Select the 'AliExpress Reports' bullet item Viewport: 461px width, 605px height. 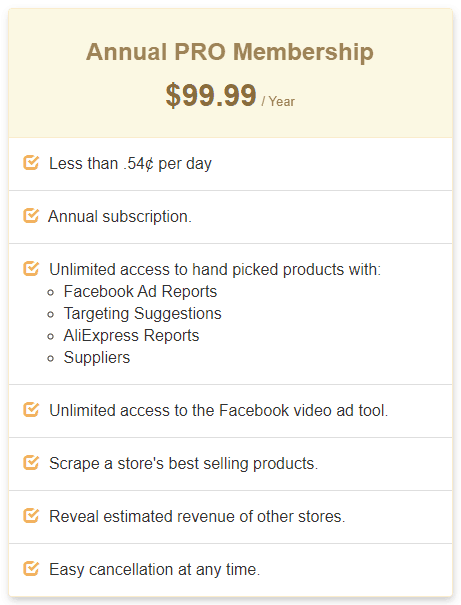click(131, 335)
